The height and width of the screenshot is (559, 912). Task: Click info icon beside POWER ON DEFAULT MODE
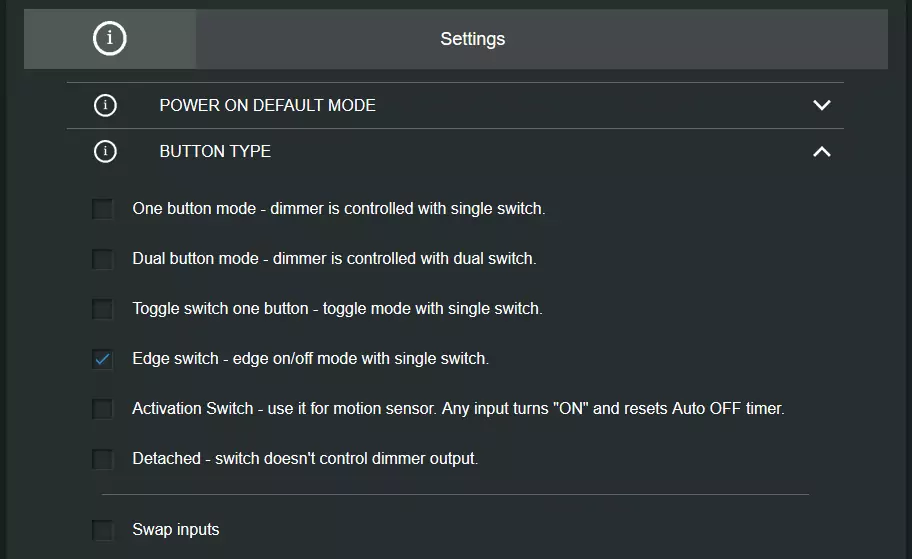click(x=105, y=105)
